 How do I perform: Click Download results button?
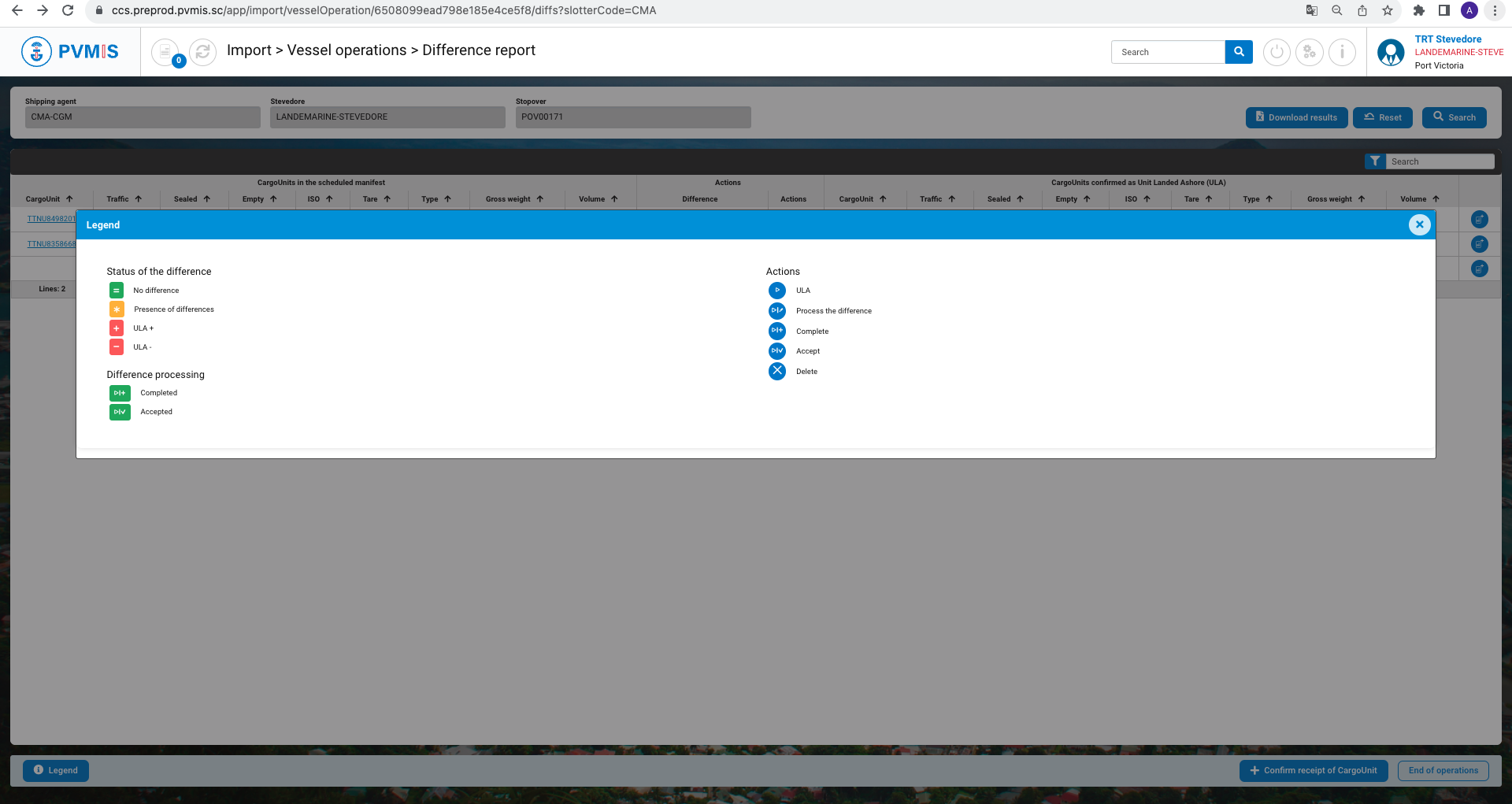pyautogui.click(x=1296, y=117)
